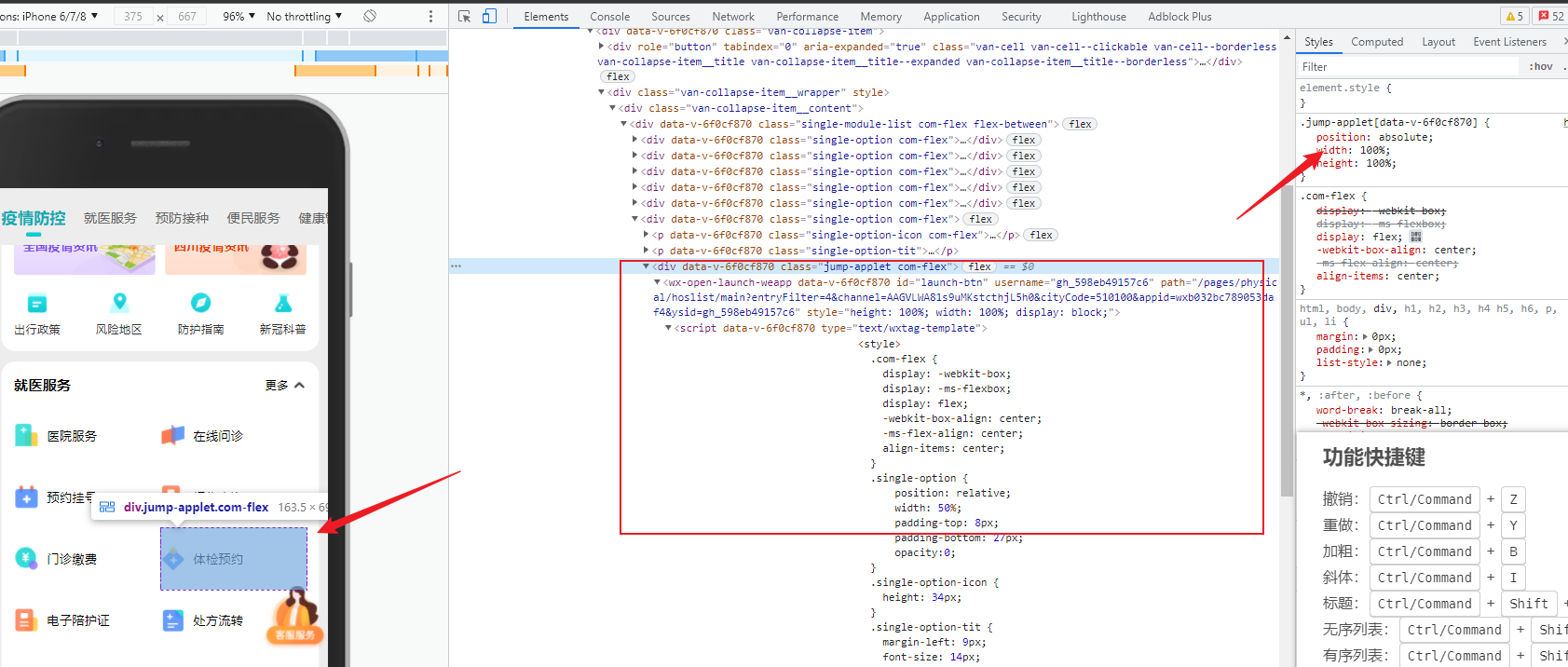Toggle the :hov element state button
1568x667 pixels.
1541,67
